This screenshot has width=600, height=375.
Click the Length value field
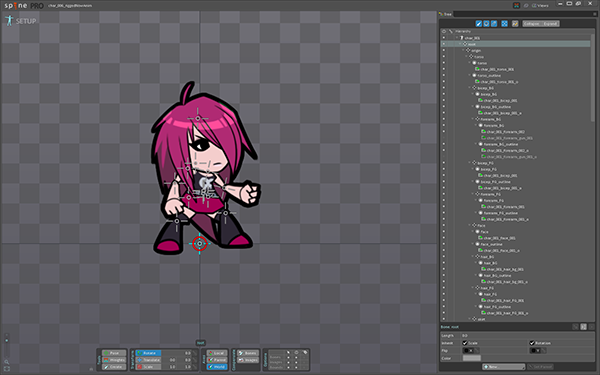click(x=528, y=336)
